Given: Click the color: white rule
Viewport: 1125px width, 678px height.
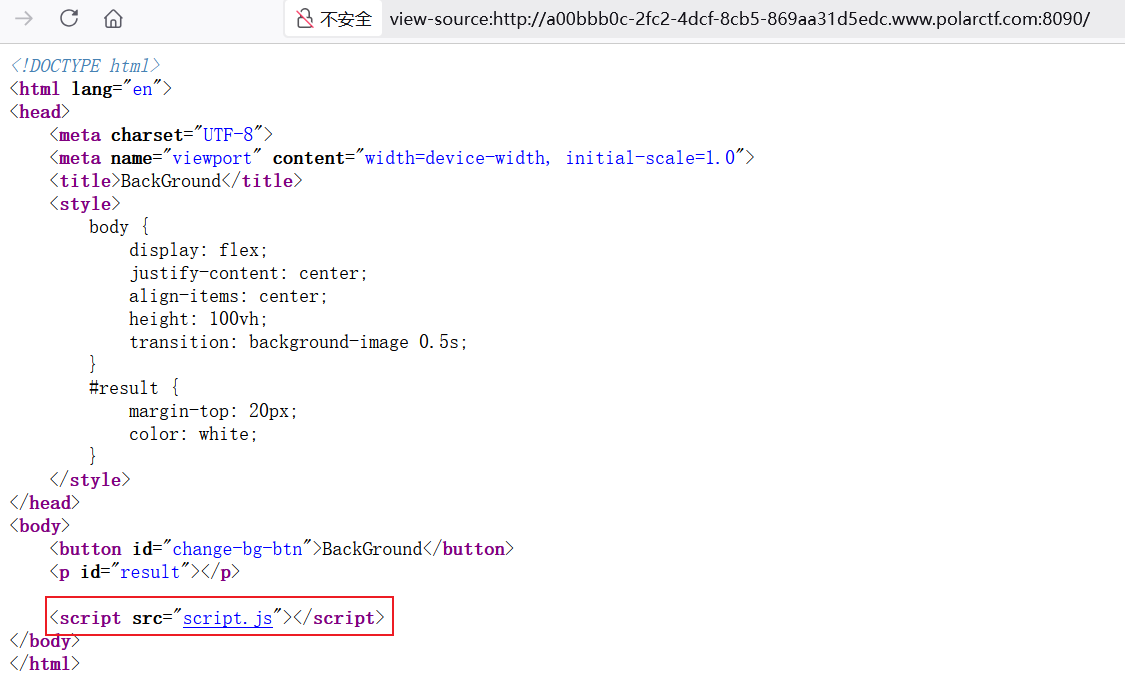Looking at the screenshot, I should [193, 434].
